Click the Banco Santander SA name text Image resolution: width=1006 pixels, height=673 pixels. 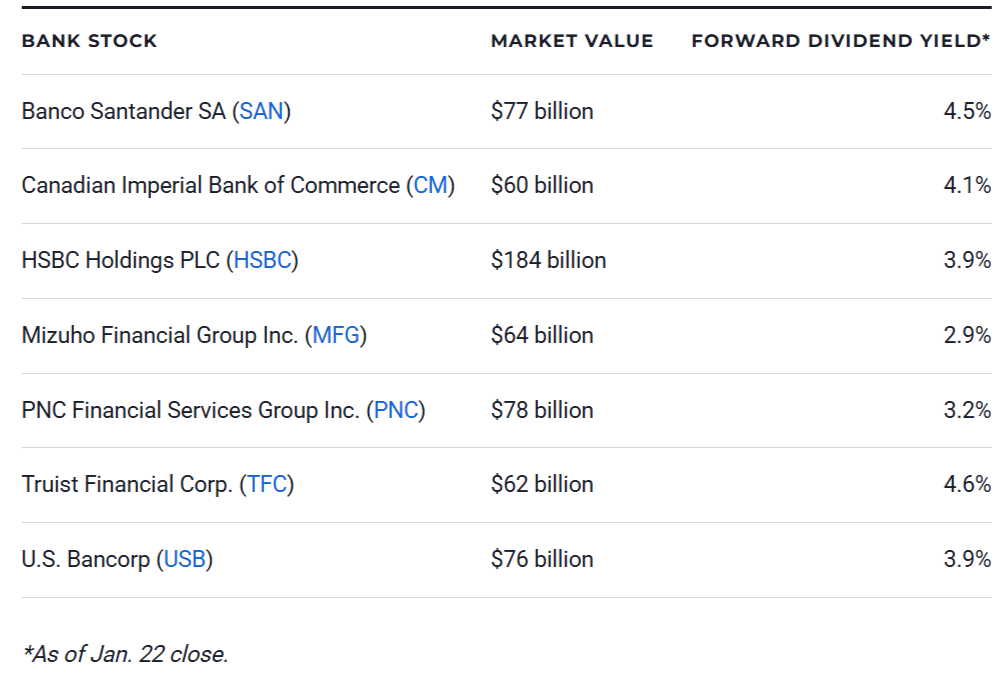click(123, 111)
